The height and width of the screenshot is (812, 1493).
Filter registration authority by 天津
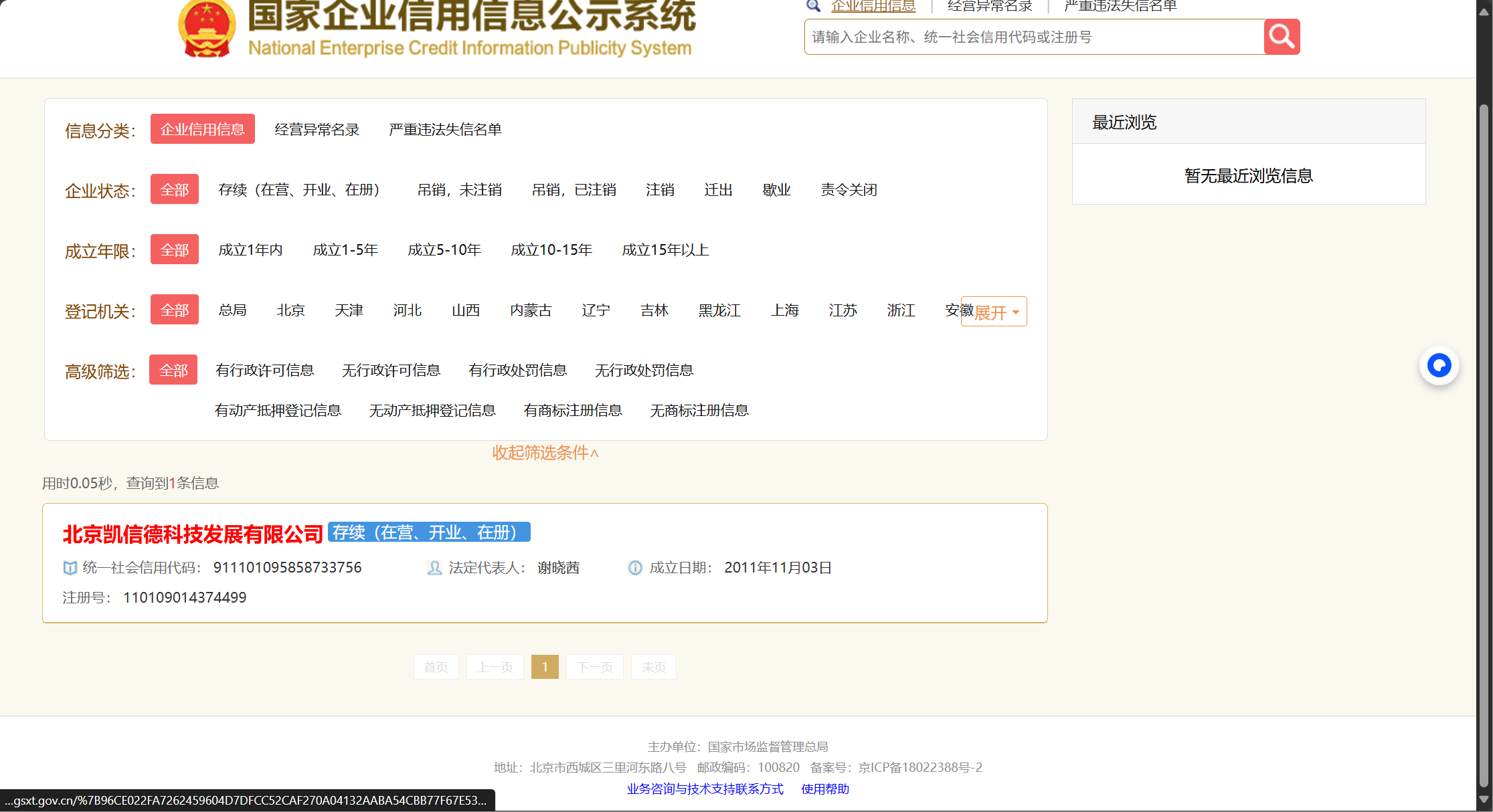pyautogui.click(x=349, y=310)
